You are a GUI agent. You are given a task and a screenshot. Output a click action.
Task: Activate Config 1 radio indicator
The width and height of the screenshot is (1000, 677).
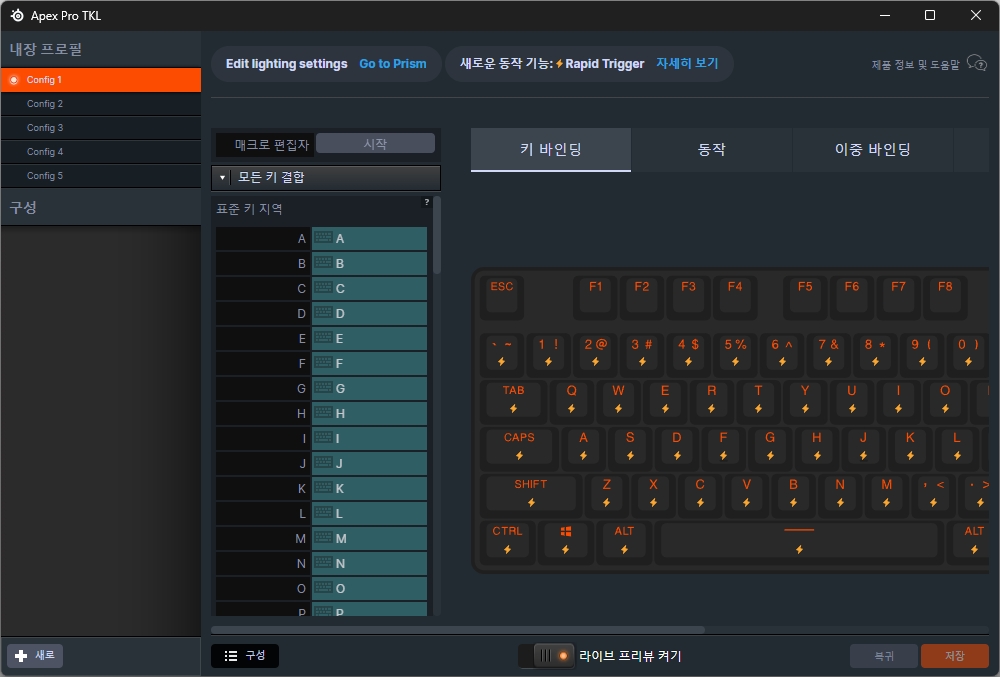click(x=13, y=80)
